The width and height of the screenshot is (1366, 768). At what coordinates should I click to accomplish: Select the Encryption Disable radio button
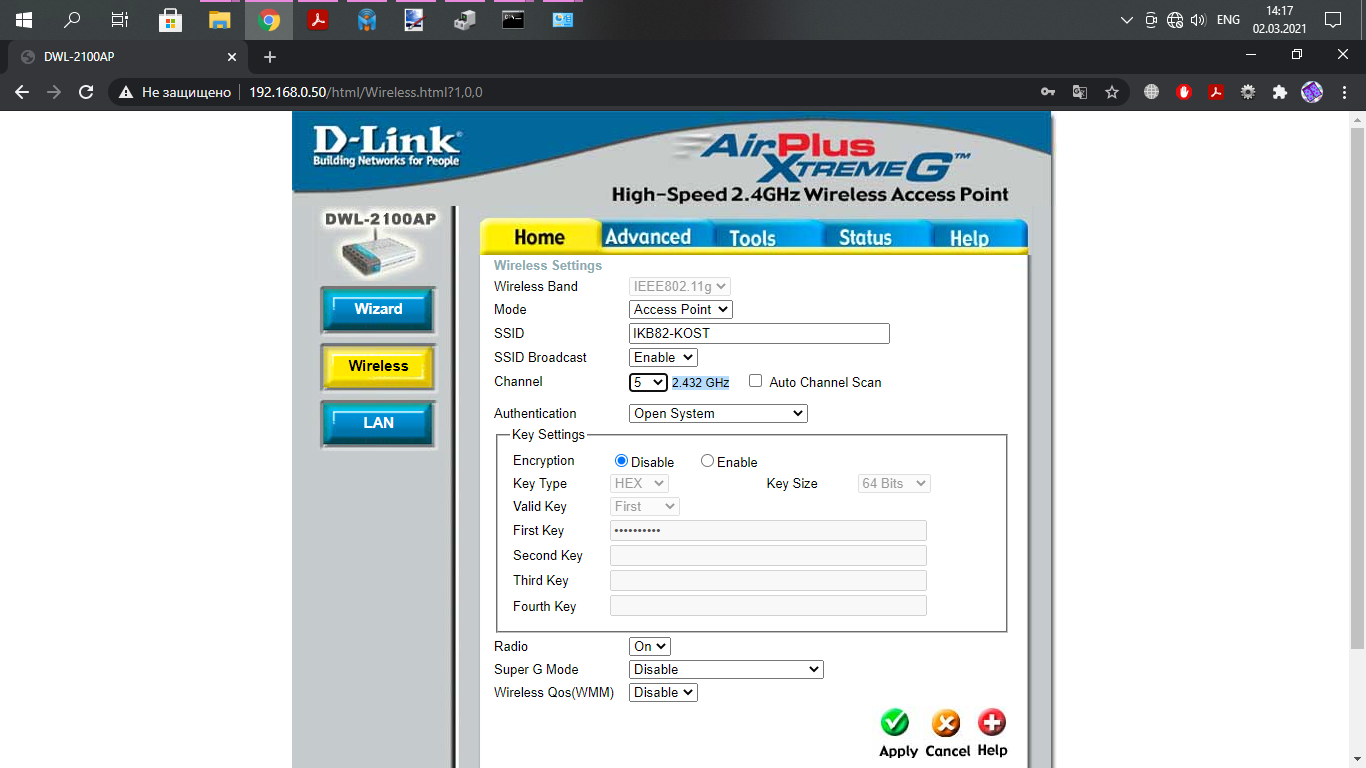(x=621, y=461)
